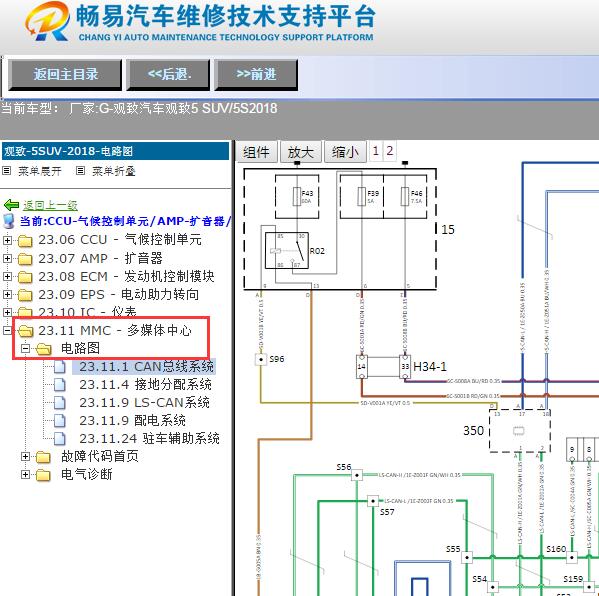The height and width of the screenshot is (596, 599).
Task: Select 23.11 MMC - 多媒体中心
Action: [x=115, y=330]
